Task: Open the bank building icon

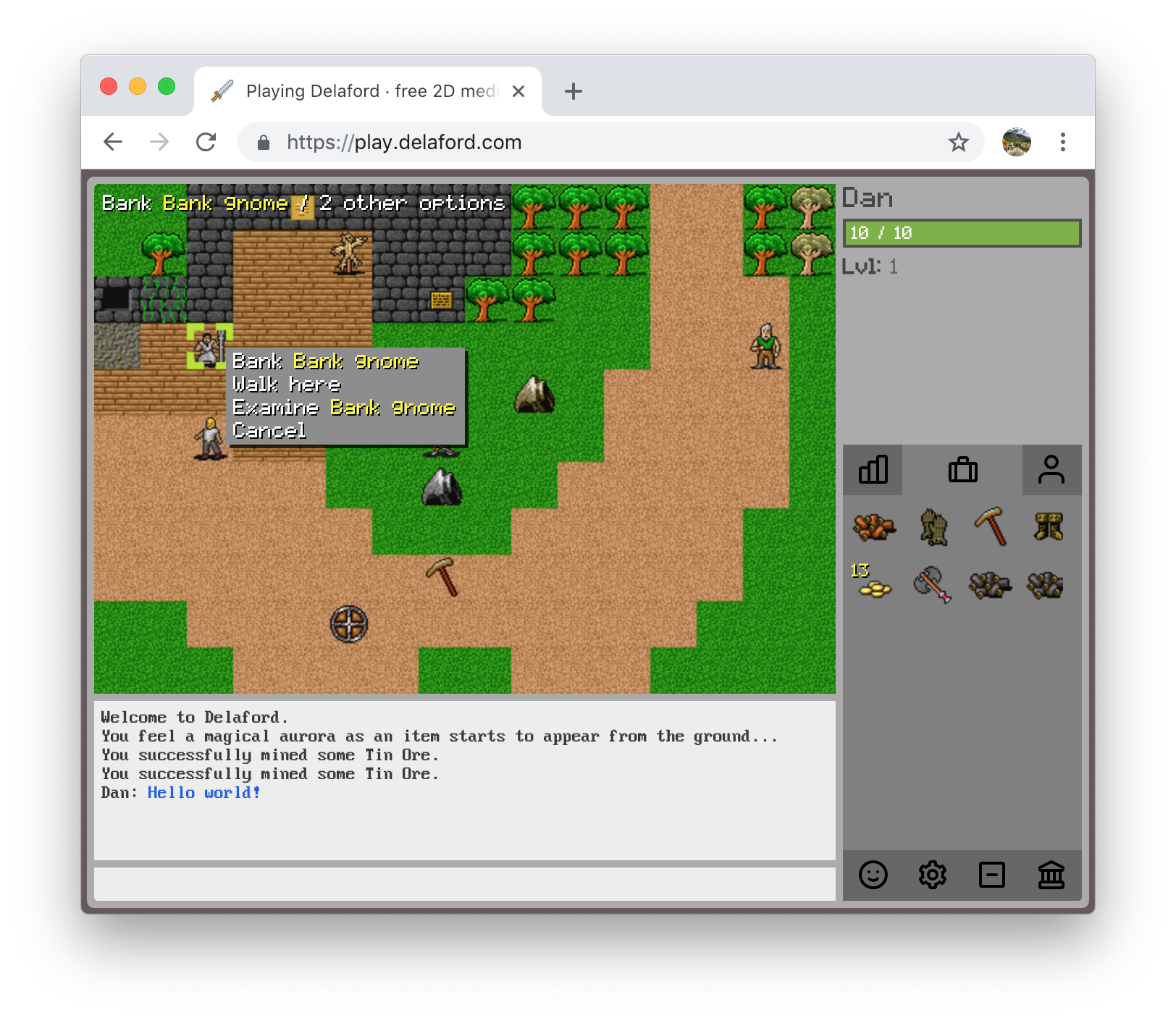Action: (x=1051, y=875)
